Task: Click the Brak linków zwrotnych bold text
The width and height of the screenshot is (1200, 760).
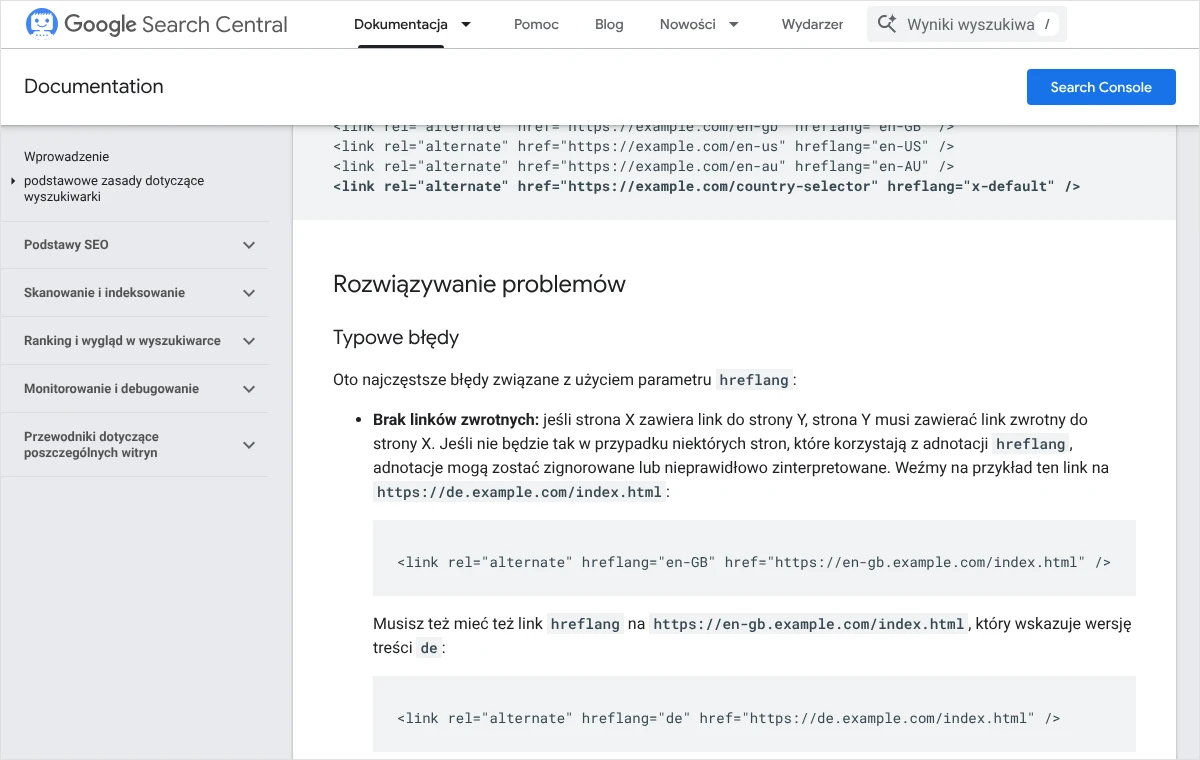Action: point(456,420)
